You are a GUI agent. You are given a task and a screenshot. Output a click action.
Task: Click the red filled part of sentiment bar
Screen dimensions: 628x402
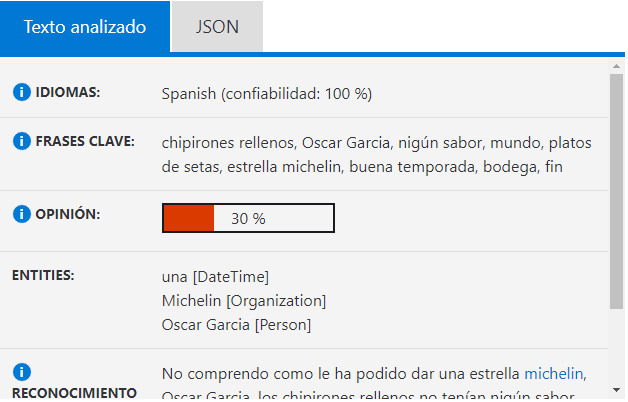pos(189,218)
